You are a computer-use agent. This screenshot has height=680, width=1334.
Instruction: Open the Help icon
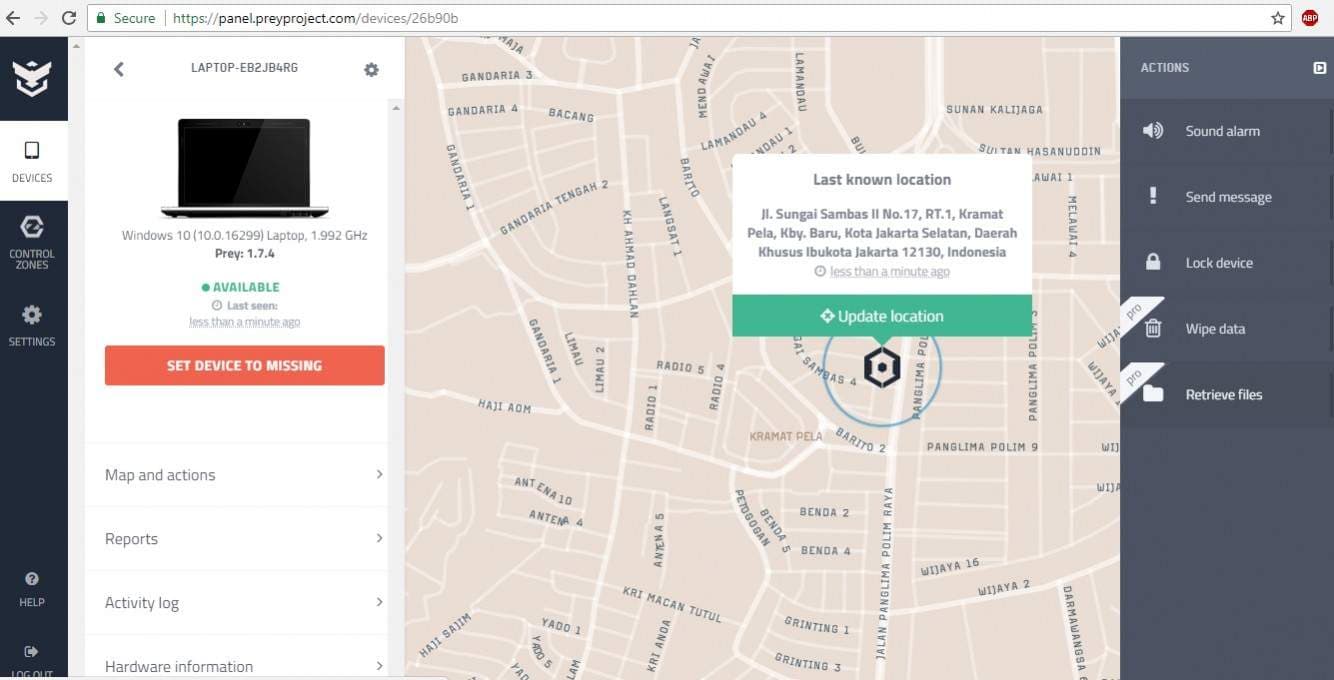click(x=32, y=579)
